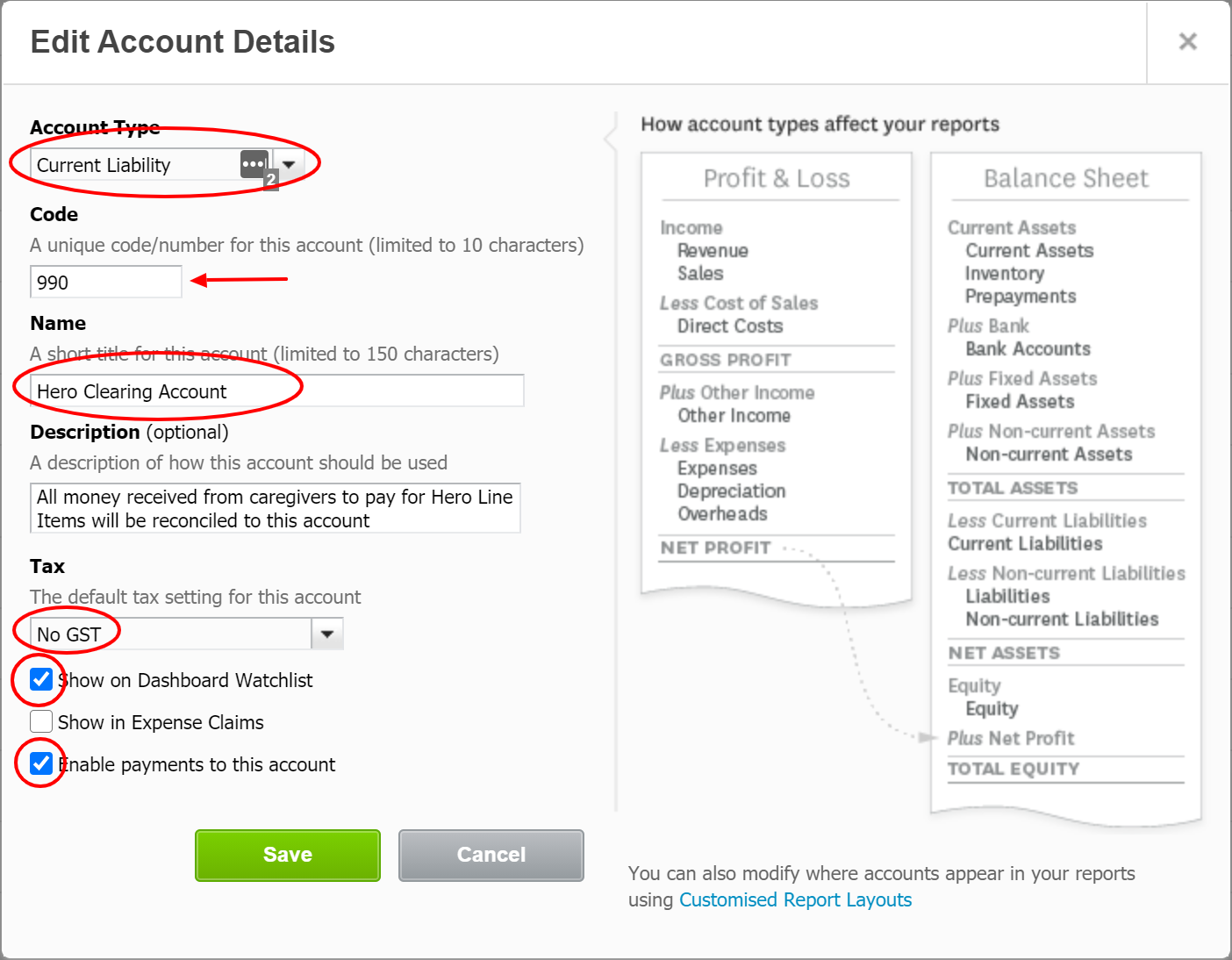Screen dimensions: 1232x960
Task: Save the account details
Action: (x=287, y=855)
